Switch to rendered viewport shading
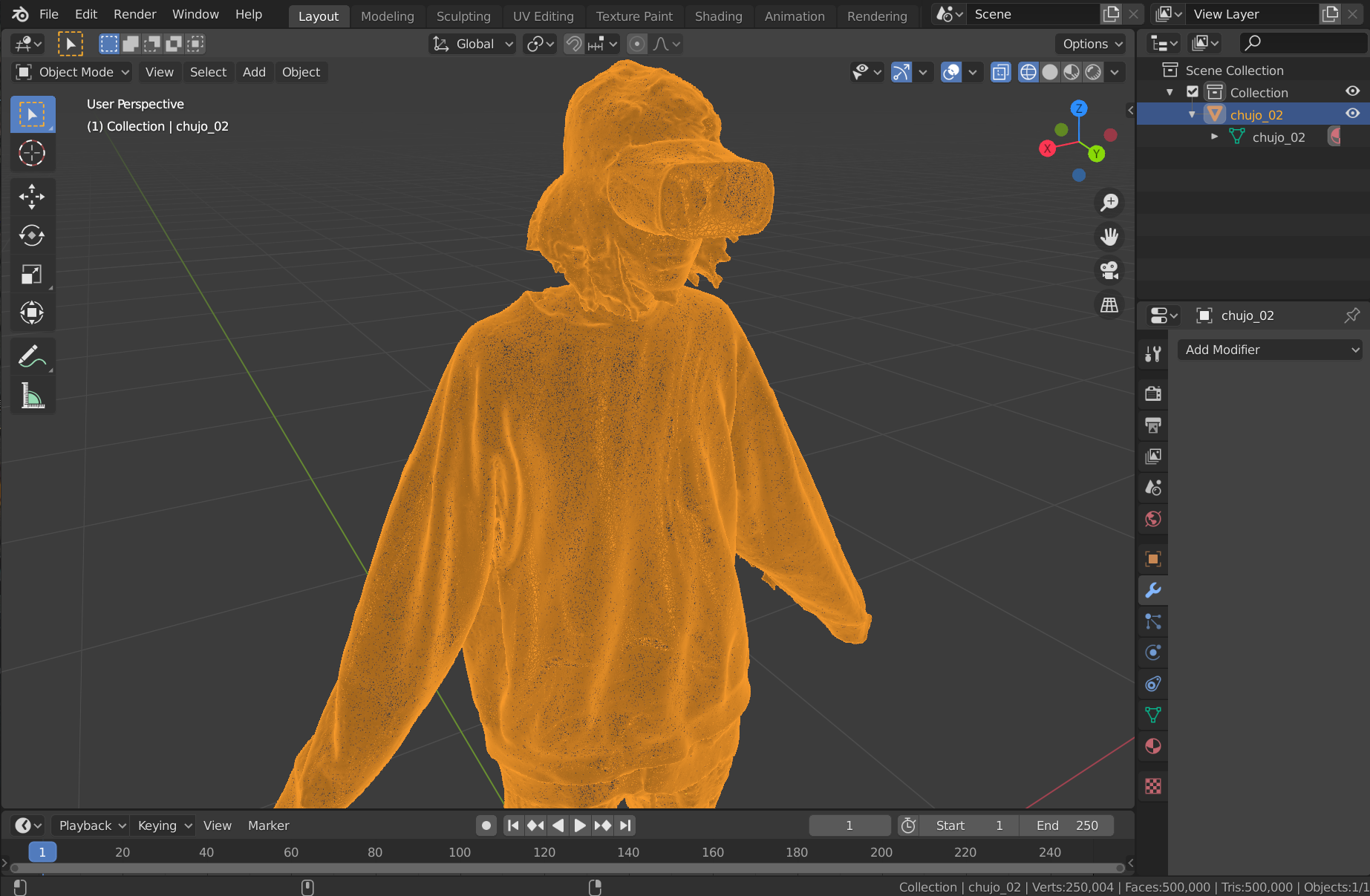The height and width of the screenshot is (896, 1370). coord(1093,72)
